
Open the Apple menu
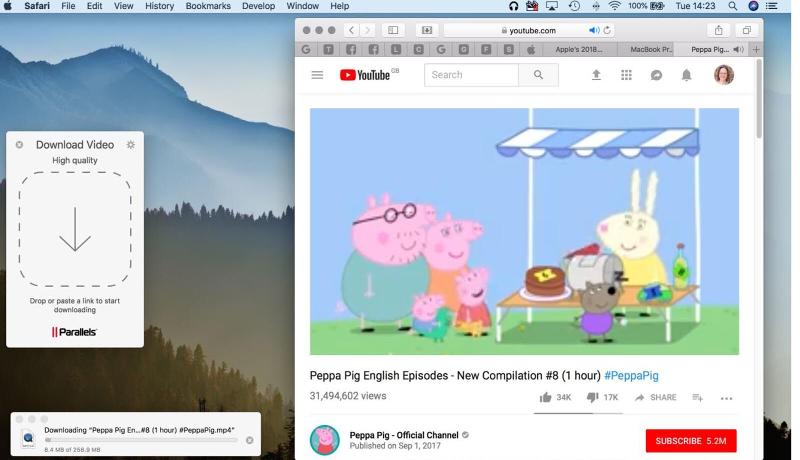(x=8, y=6)
